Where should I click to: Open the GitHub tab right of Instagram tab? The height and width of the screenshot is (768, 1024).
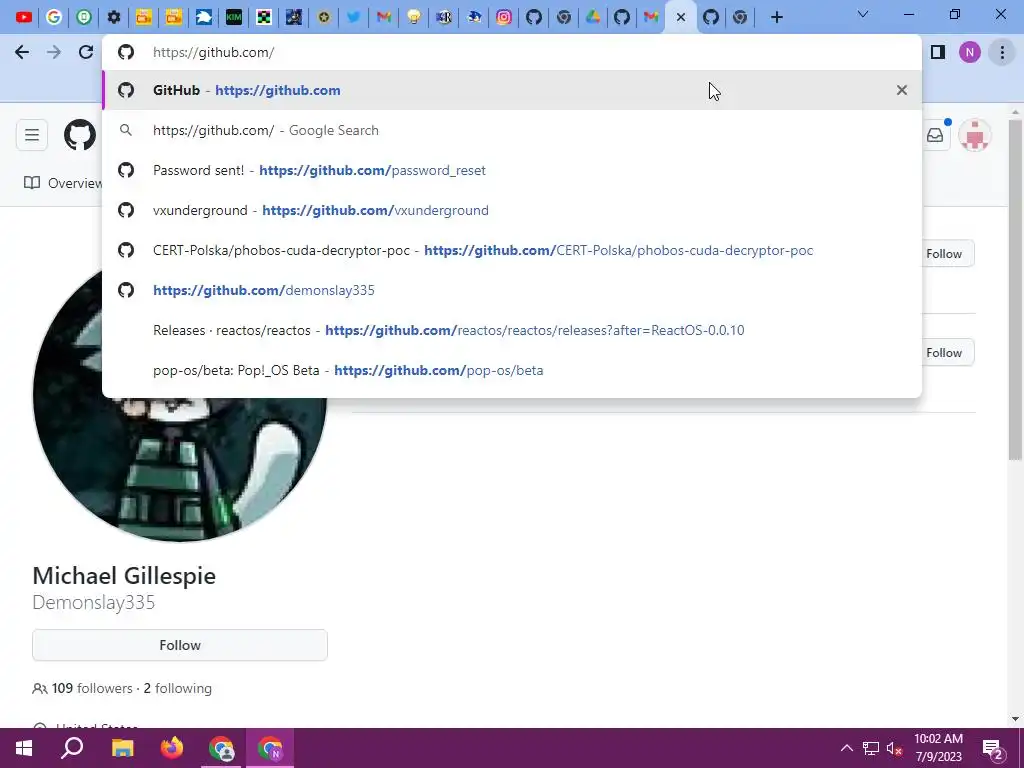coord(534,17)
